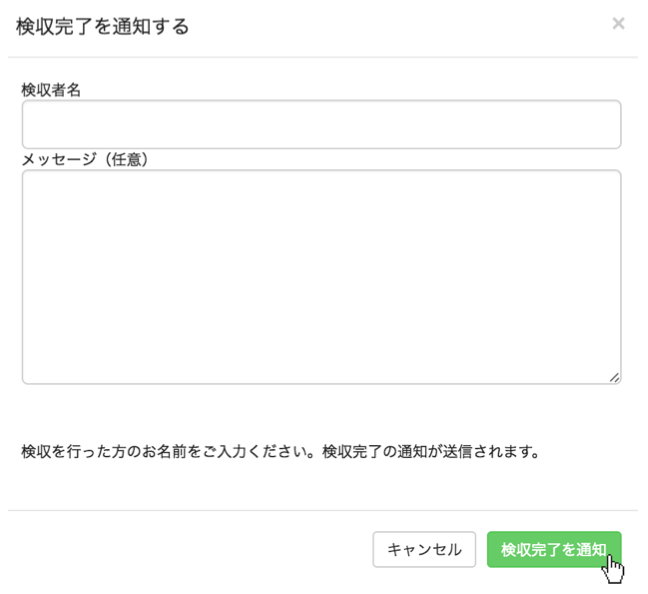
Task: Activate the large field under メッセージ
Action: [x=322, y=277]
